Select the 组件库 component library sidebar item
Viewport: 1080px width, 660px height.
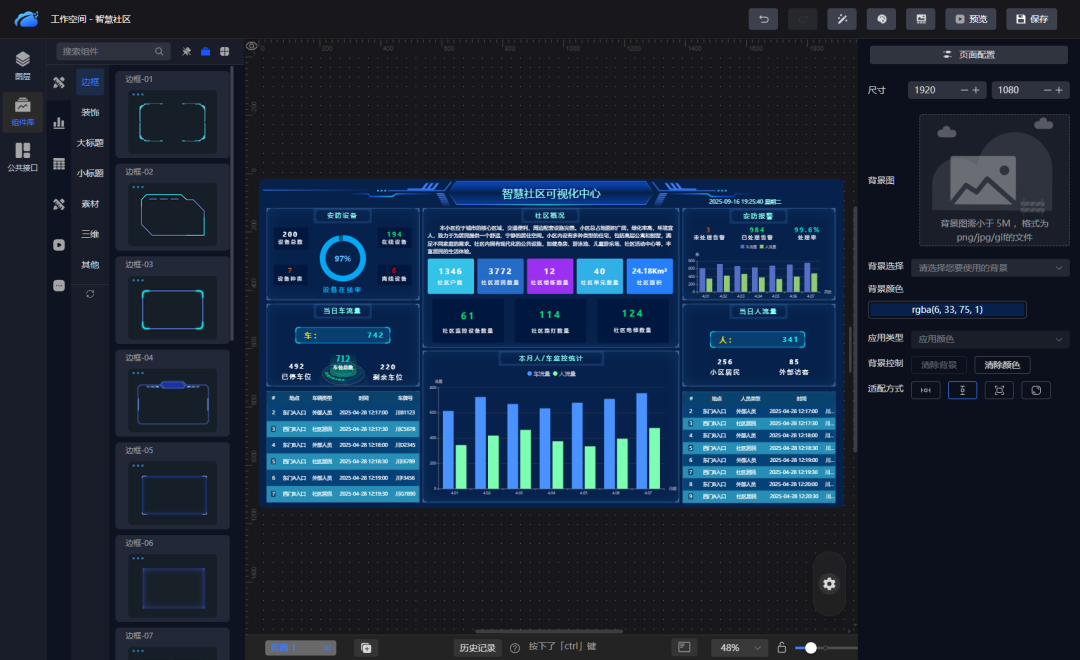click(23, 112)
